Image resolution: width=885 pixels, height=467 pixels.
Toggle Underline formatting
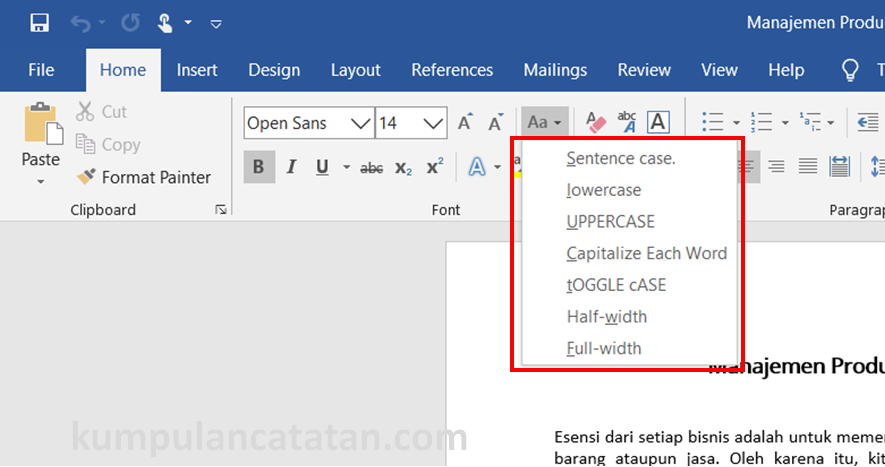pos(322,167)
